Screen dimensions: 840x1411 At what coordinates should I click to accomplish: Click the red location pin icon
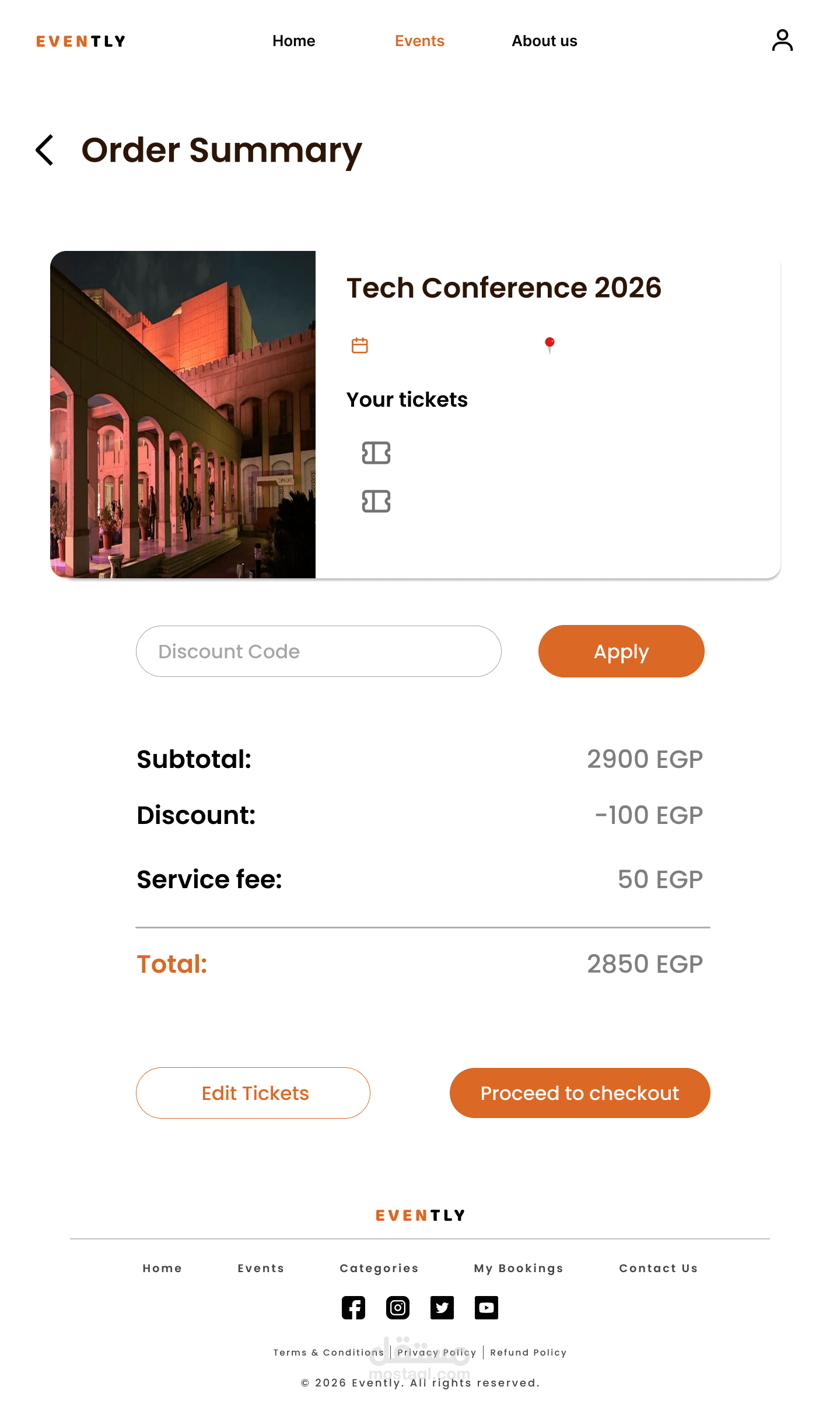[549, 345]
